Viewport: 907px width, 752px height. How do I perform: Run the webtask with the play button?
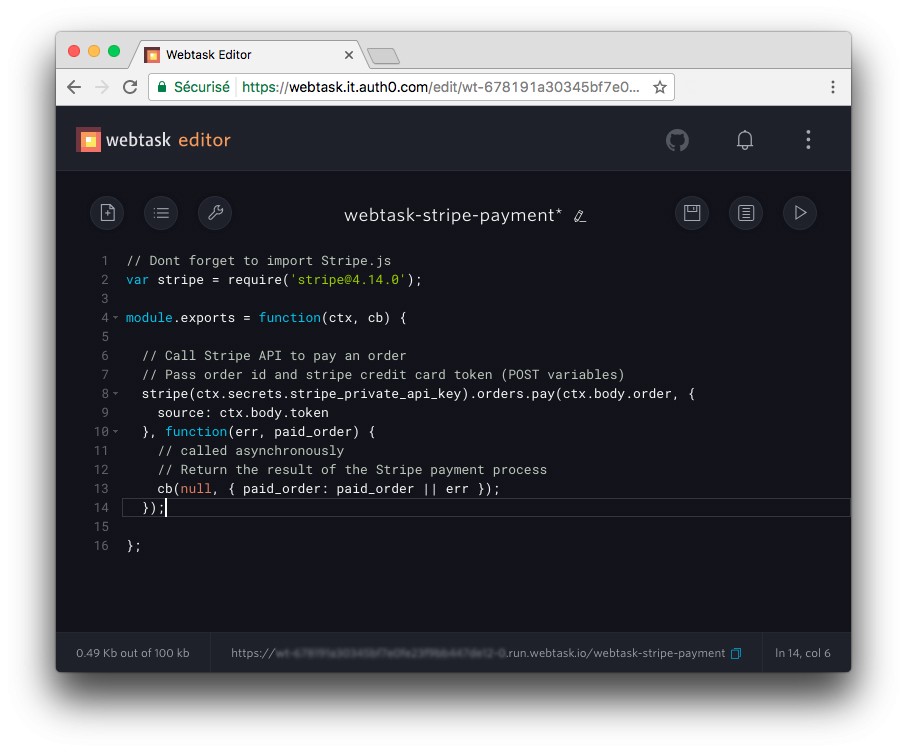tap(799, 213)
